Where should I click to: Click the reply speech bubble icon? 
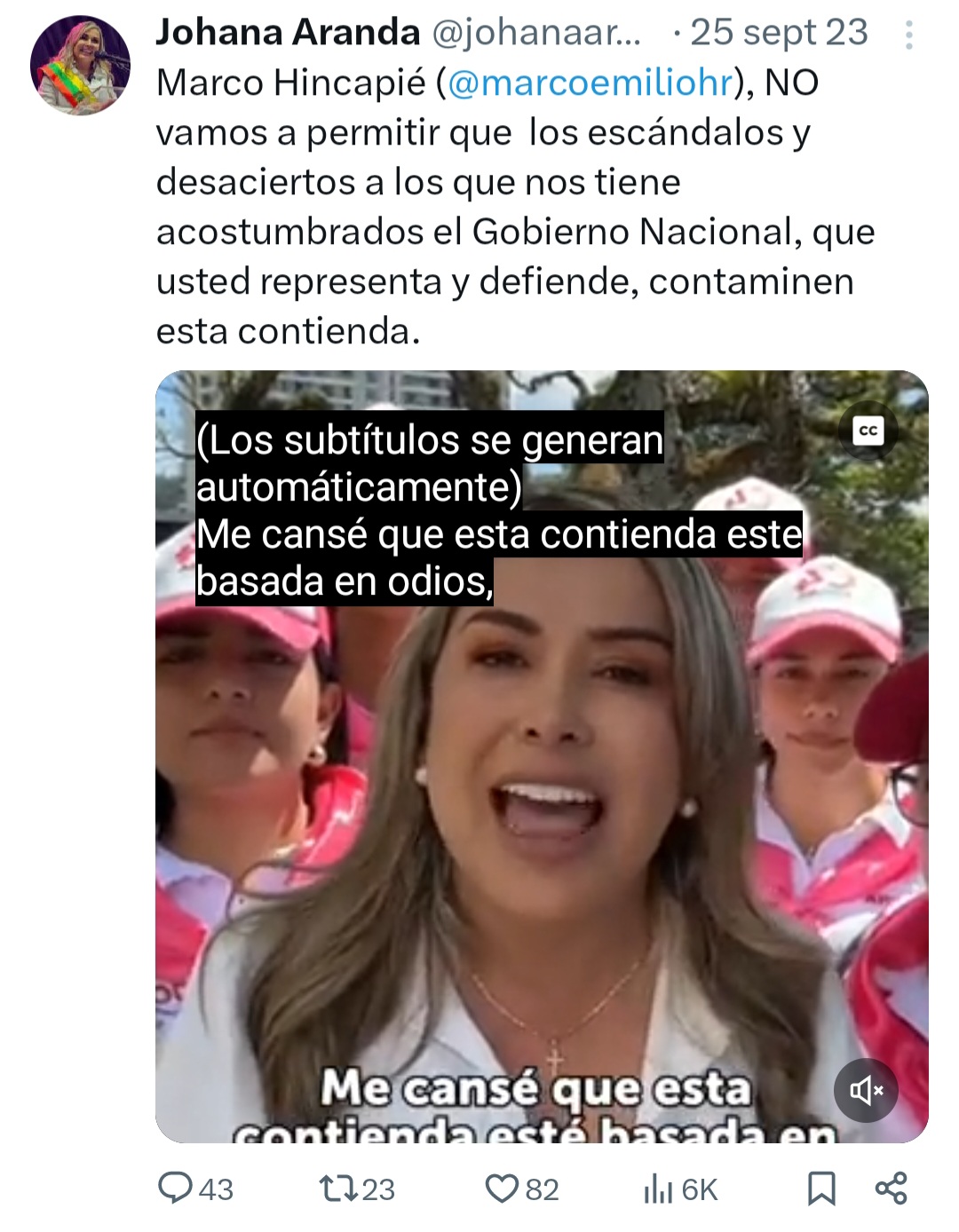(175, 1188)
